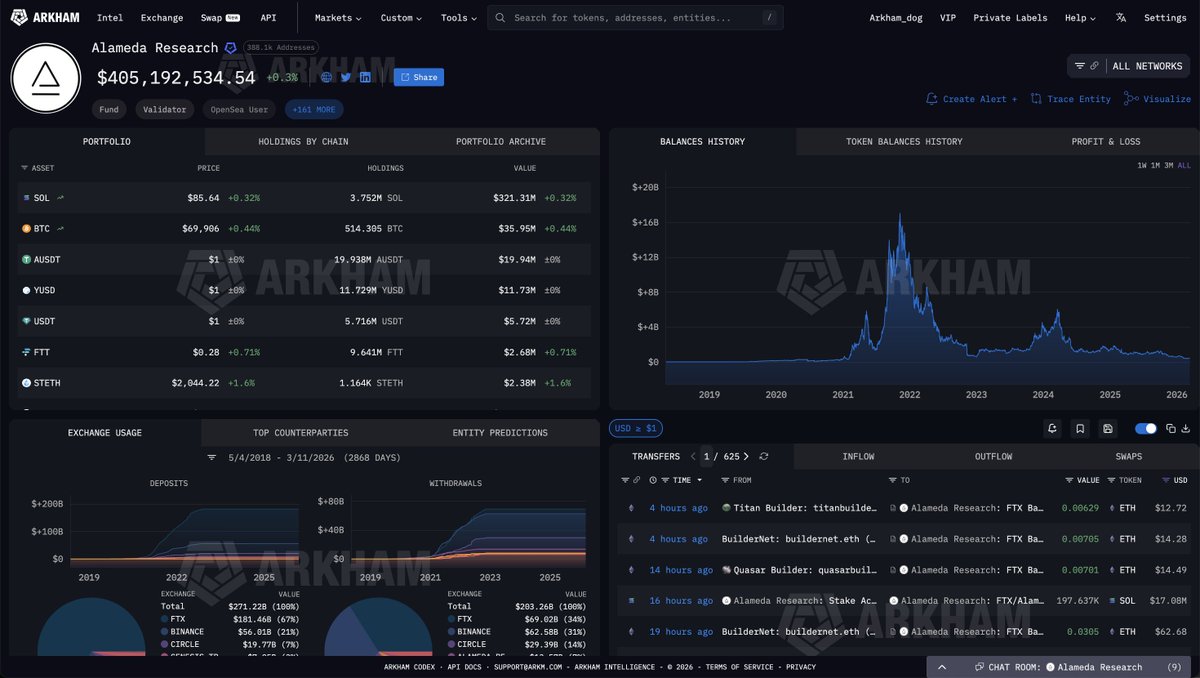Open the entity Twitter profile icon
The height and width of the screenshot is (678, 1200).
[x=346, y=77]
